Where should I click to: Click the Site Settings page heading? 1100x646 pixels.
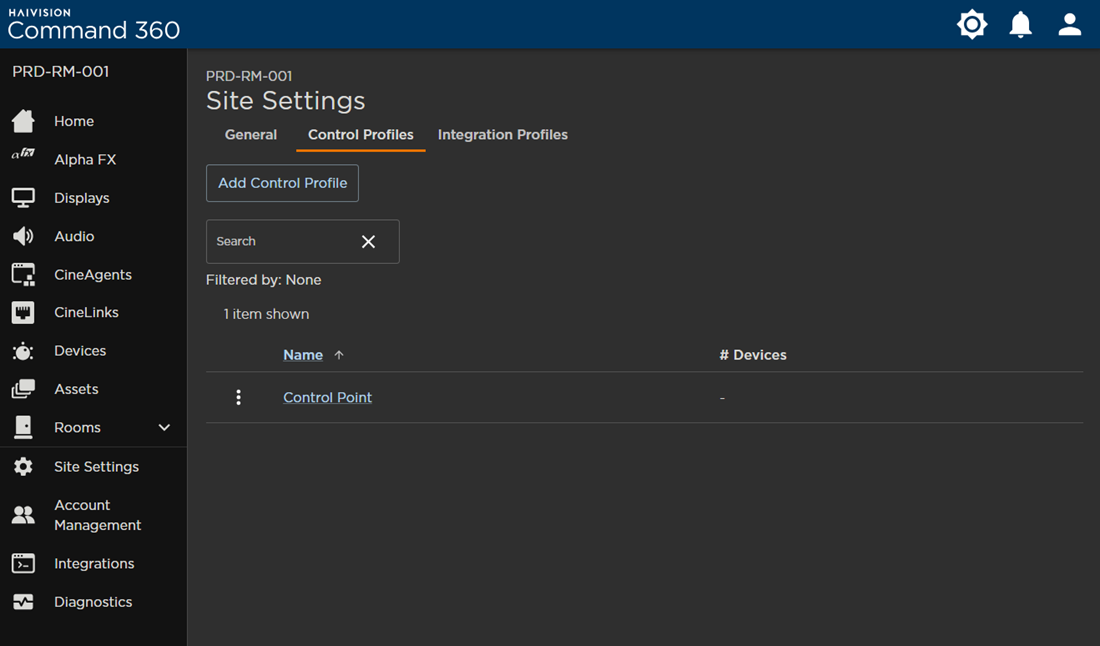pyautogui.click(x=286, y=101)
